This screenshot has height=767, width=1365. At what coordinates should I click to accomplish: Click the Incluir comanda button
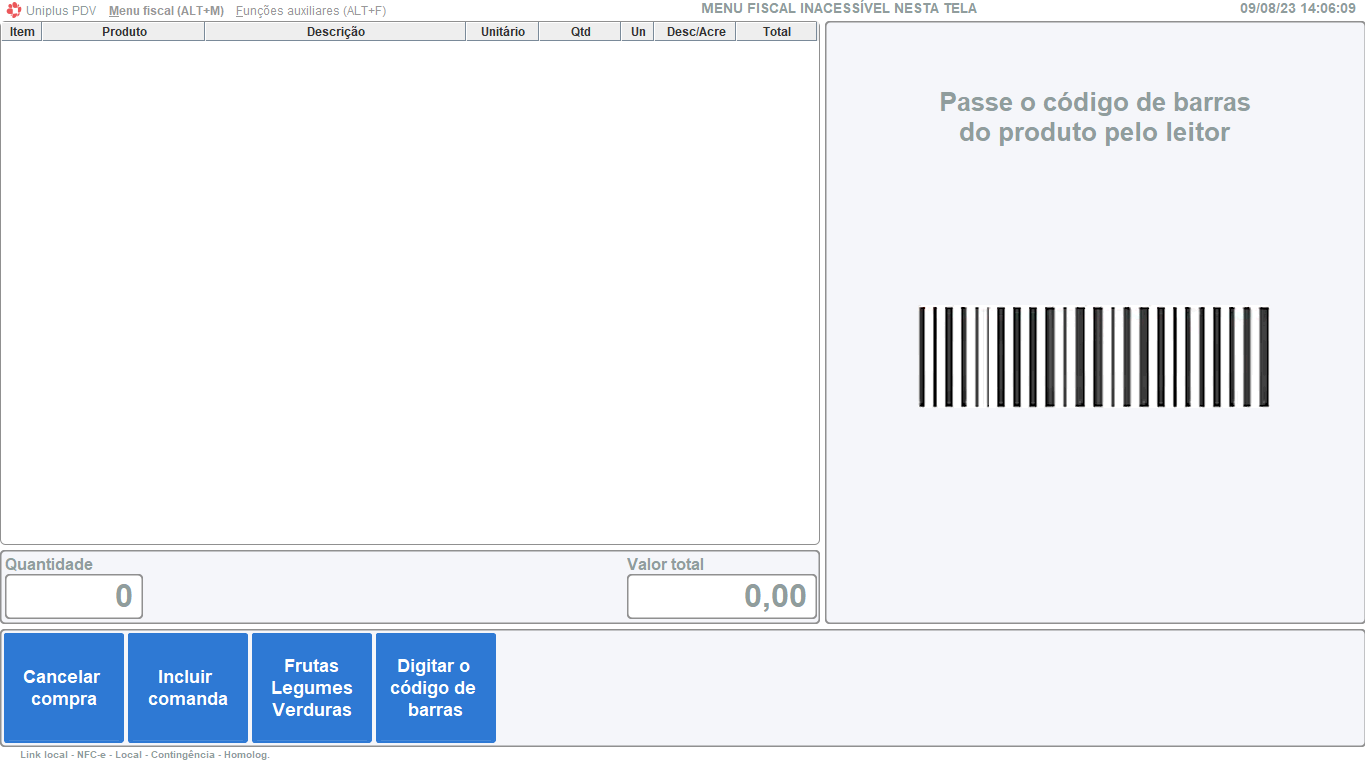coord(188,688)
